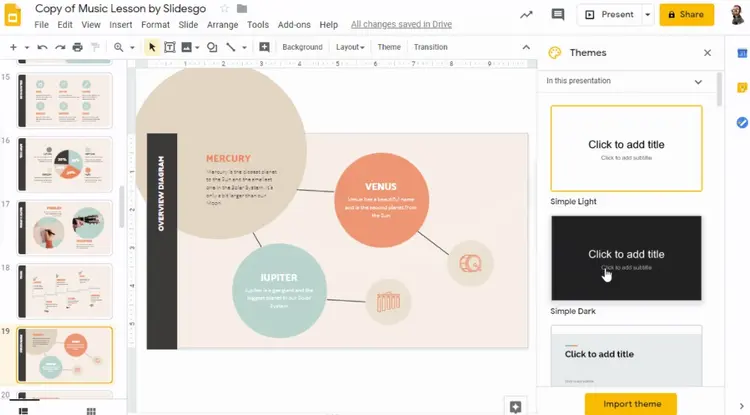Click Import theme button
This screenshot has width=750, height=415.
(x=631, y=404)
